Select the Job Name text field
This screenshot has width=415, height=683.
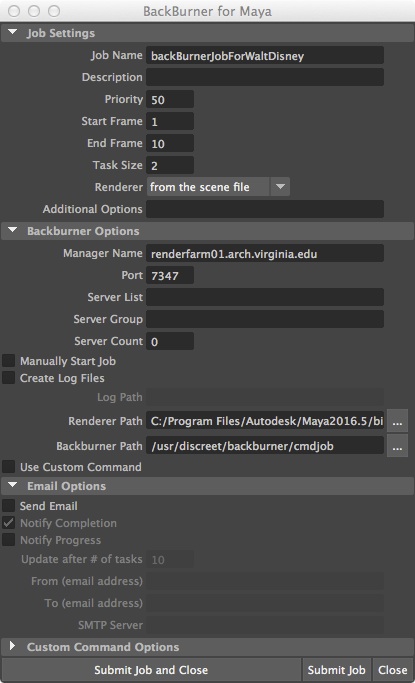coord(265,56)
